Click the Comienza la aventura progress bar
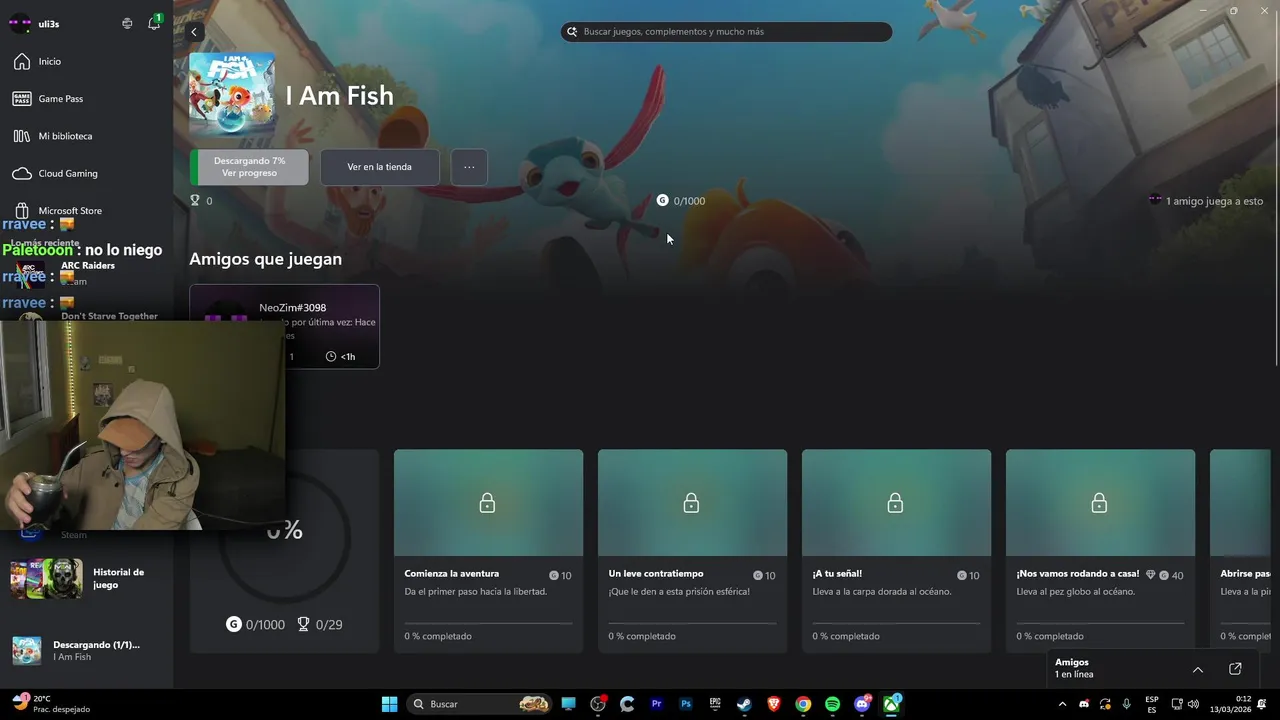This screenshot has height=720, width=1280. coord(488,623)
